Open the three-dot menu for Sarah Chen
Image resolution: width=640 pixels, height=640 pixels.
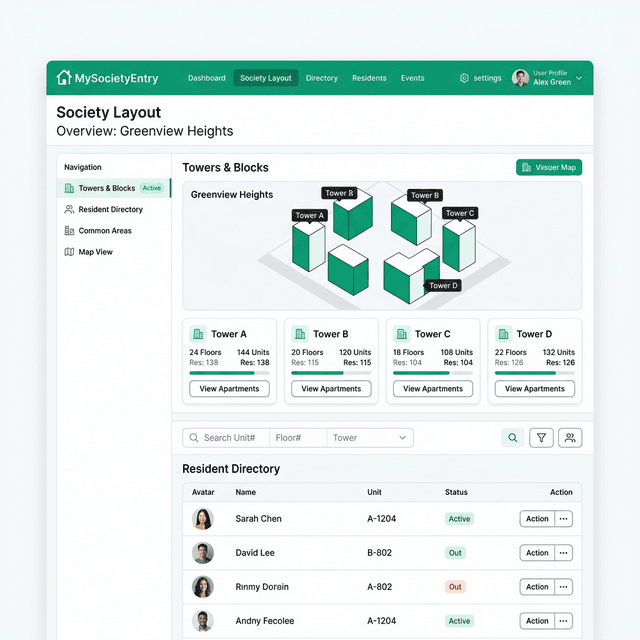(564, 519)
